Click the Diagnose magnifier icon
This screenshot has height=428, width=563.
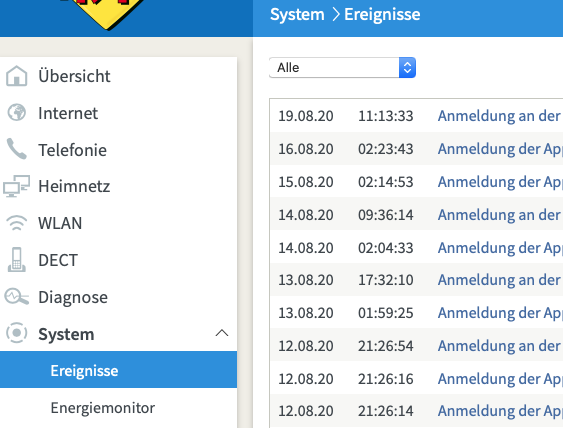click(x=17, y=297)
